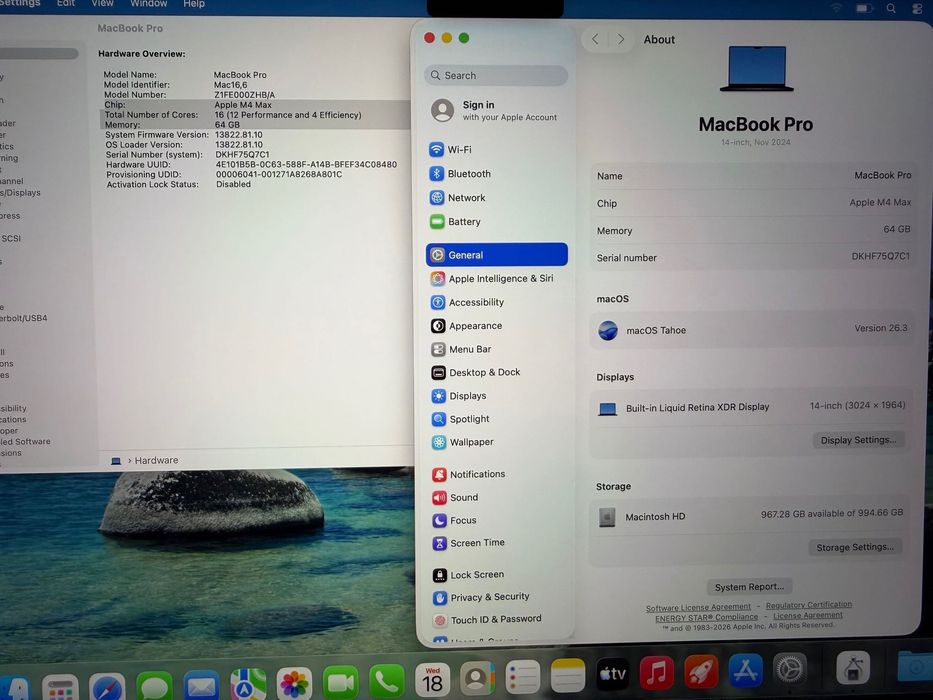Select General in the sidebar

[496, 254]
